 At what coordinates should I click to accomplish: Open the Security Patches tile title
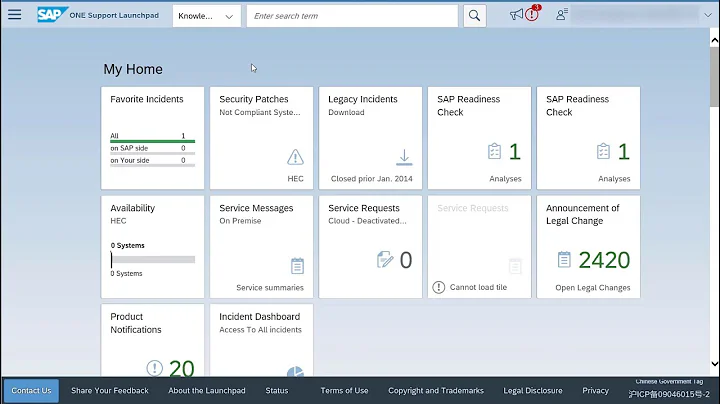point(254,99)
